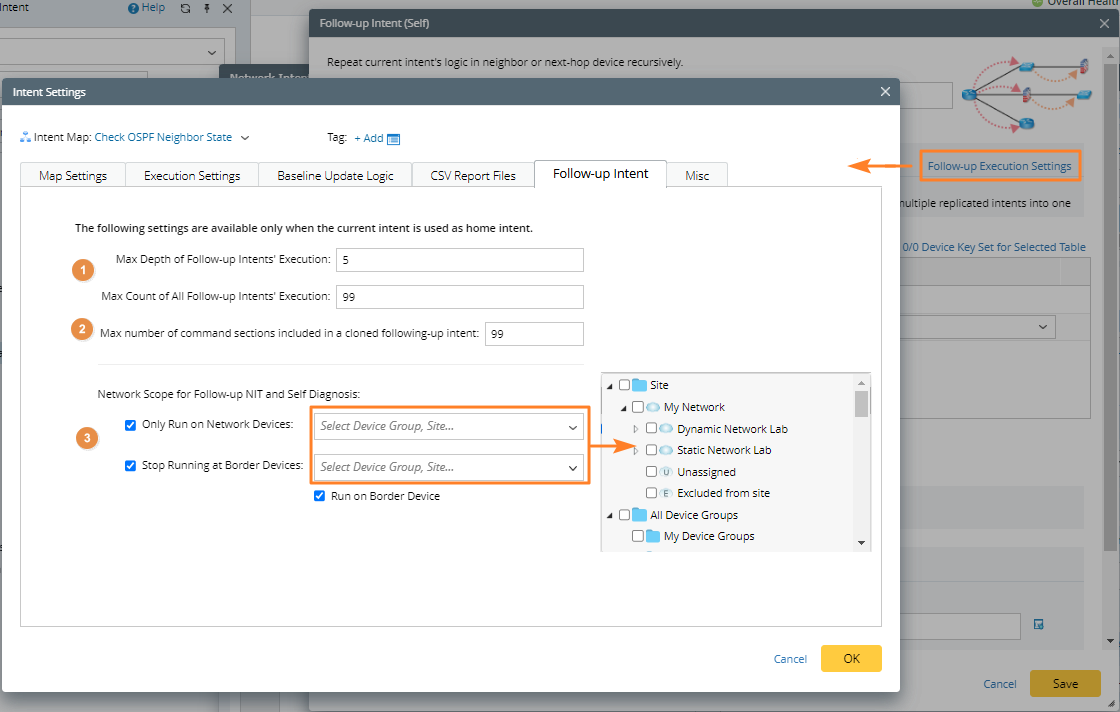Uncheck Run on Border Device
Viewport: 1120px width, 712px height.
pos(320,496)
